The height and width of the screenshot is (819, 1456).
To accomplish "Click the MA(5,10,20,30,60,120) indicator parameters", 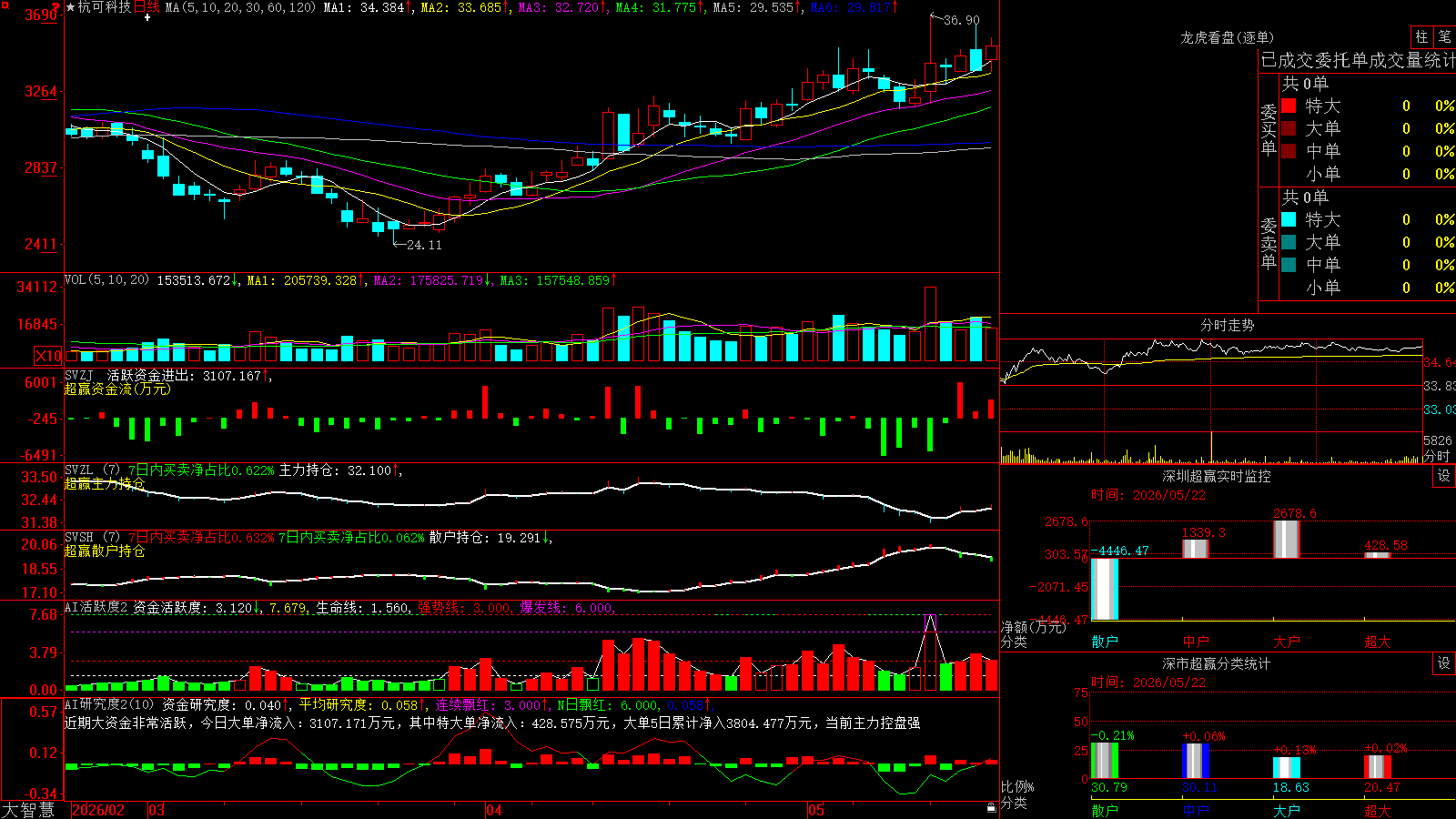I will point(240,7).
